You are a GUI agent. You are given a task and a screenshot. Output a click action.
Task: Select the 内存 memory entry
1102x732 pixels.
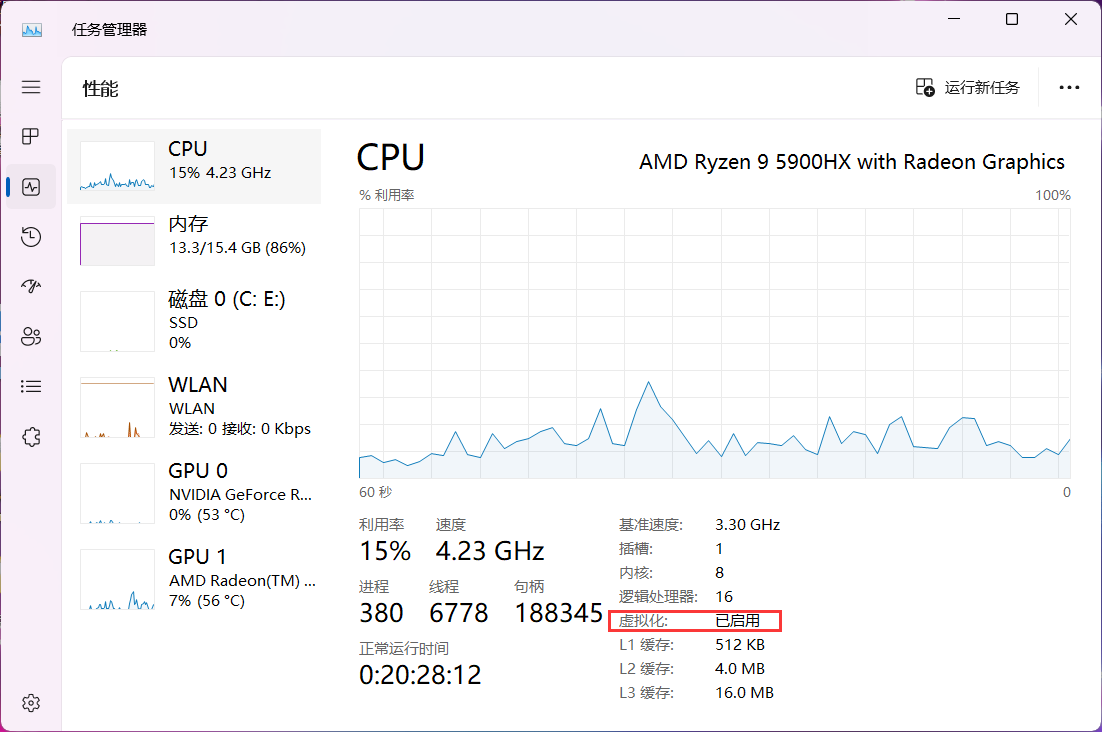click(194, 241)
